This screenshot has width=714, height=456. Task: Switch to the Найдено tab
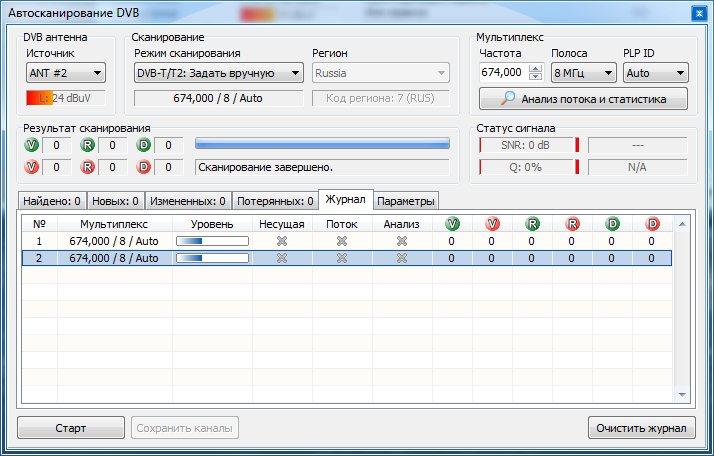pos(53,201)
